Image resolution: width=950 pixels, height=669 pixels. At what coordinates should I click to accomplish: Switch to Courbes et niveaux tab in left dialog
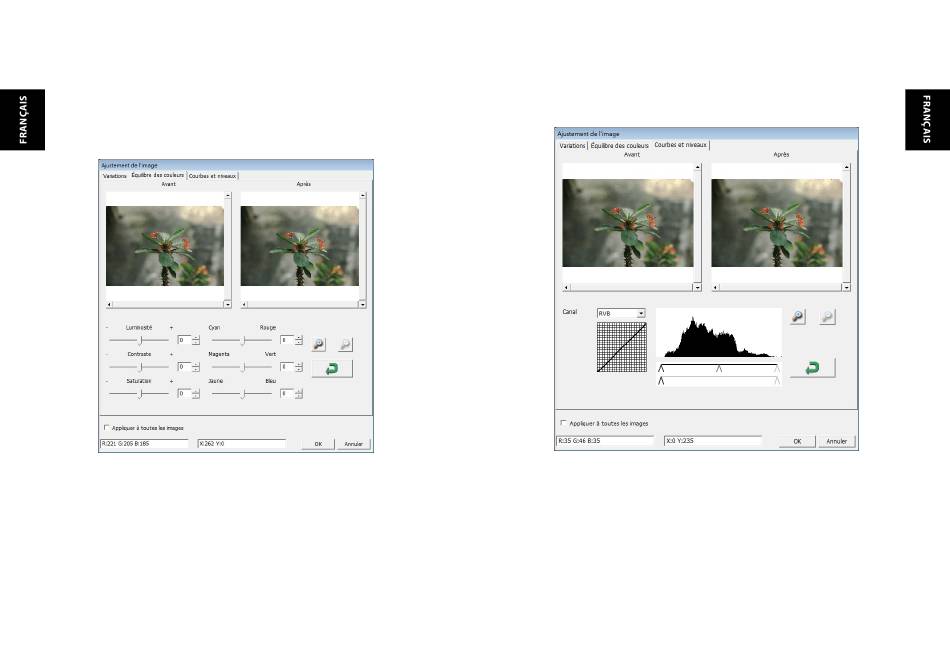[212, 176]
